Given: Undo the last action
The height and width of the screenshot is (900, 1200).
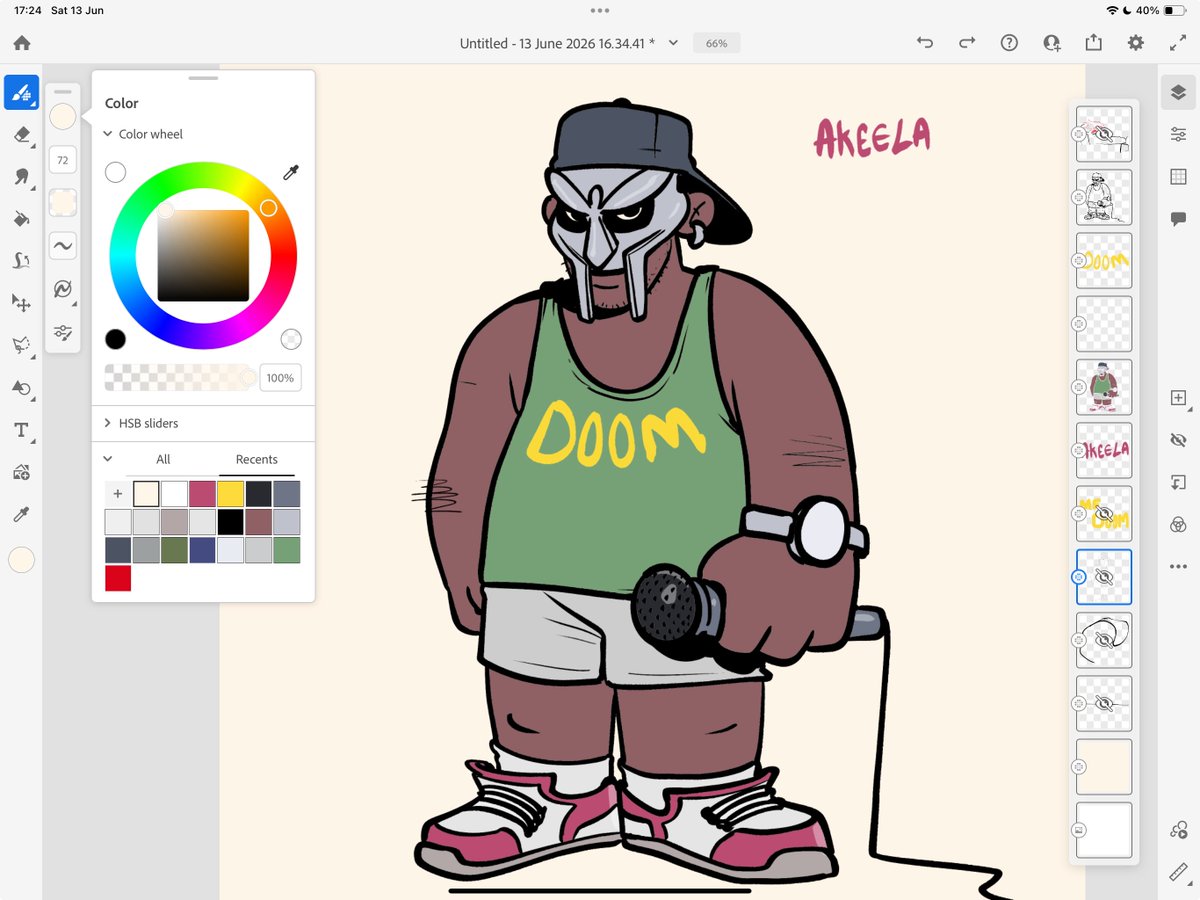Looking at the screenshot, I should tap(925, 43).
